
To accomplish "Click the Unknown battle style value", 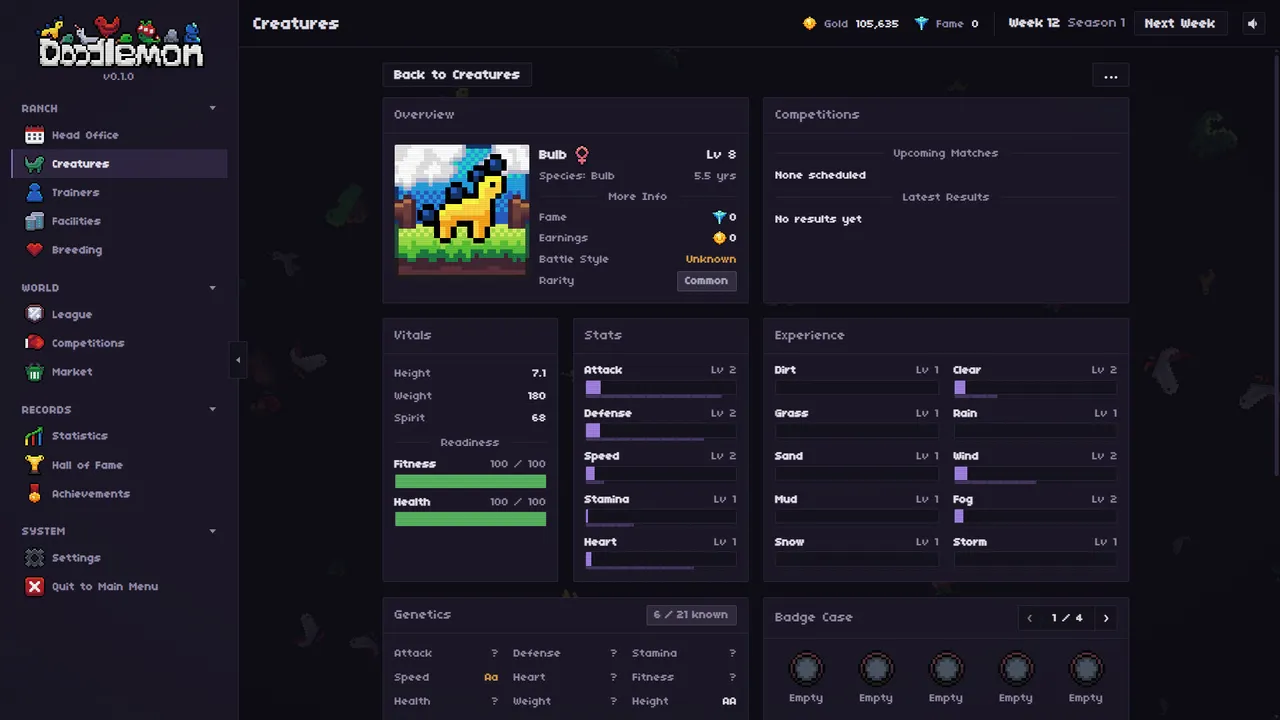I will (x=711, y=259).
